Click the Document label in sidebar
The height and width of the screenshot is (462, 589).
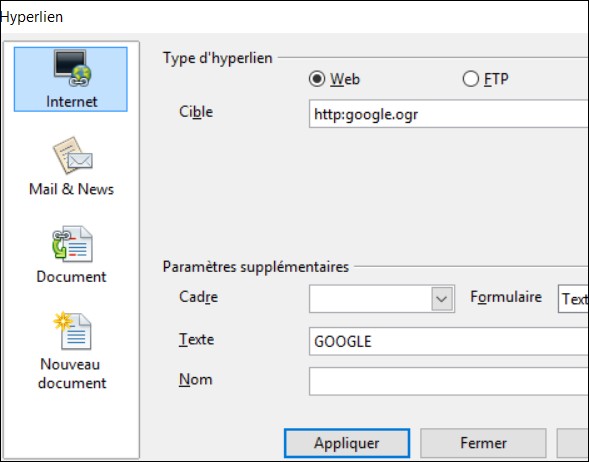[x=71, y=277]
